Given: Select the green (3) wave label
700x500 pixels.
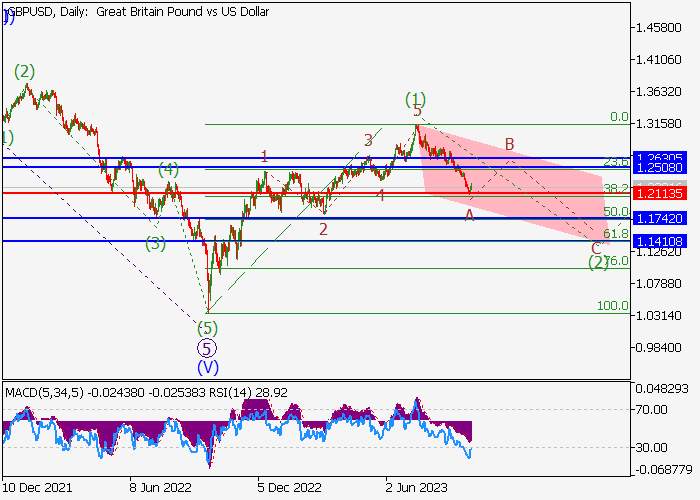Looking at the screenshot, I should click(155, 244).
